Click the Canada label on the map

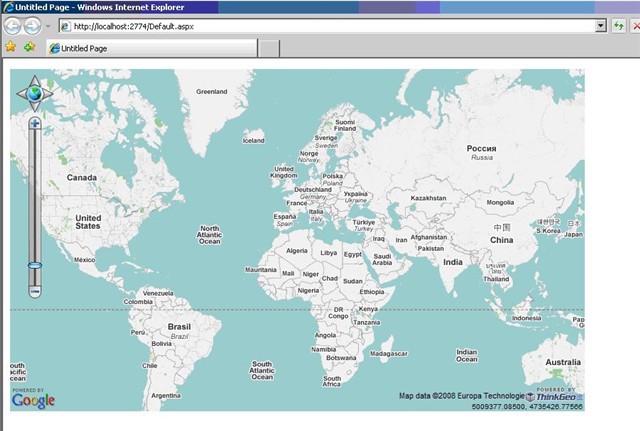(x=82, y=178)
